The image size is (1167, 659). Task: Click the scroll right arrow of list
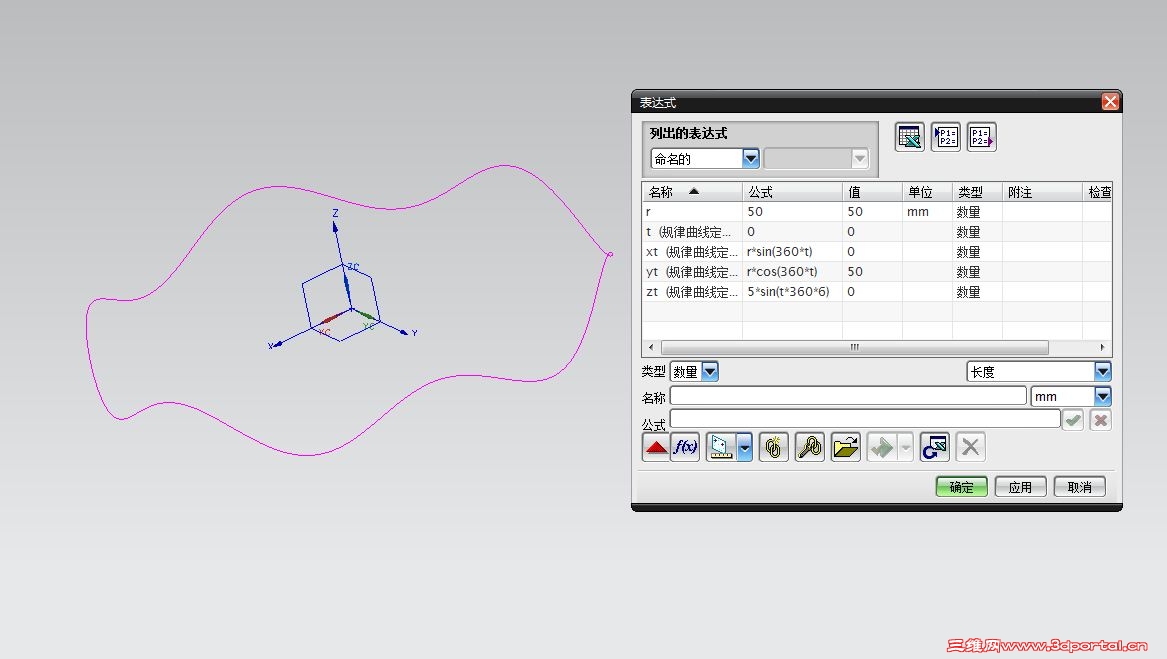[x=1102, y=347]
